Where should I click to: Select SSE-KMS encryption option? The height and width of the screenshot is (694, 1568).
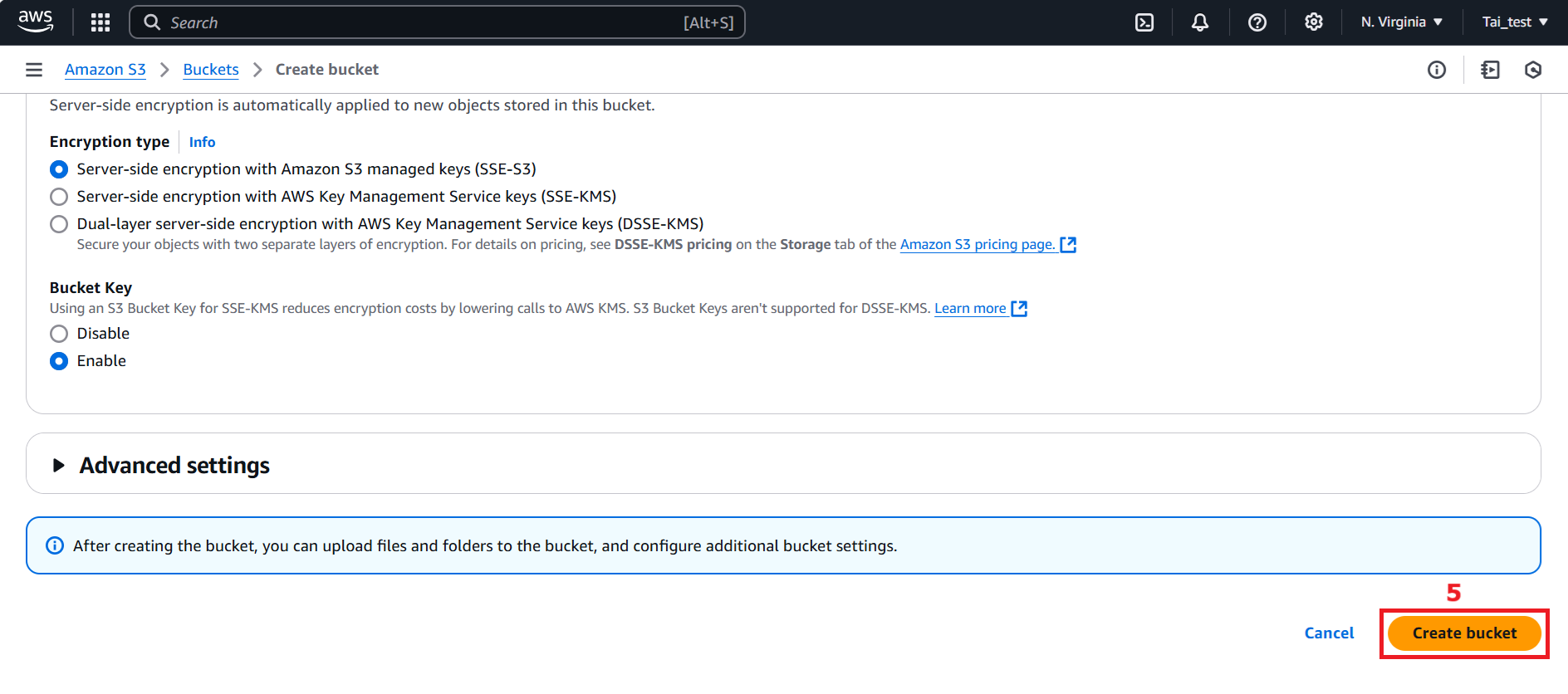tap(59, 197)
